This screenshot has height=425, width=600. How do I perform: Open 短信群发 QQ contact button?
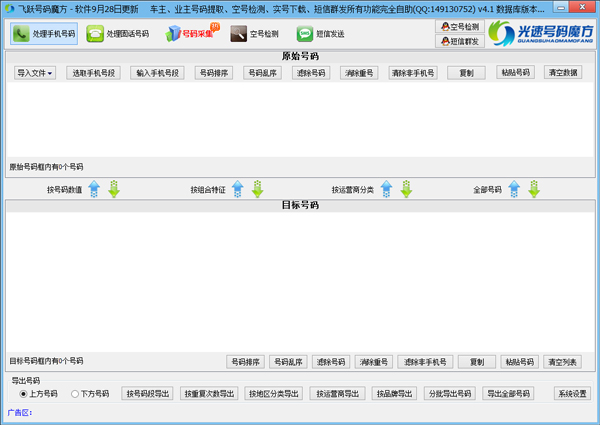pos(460,41)
